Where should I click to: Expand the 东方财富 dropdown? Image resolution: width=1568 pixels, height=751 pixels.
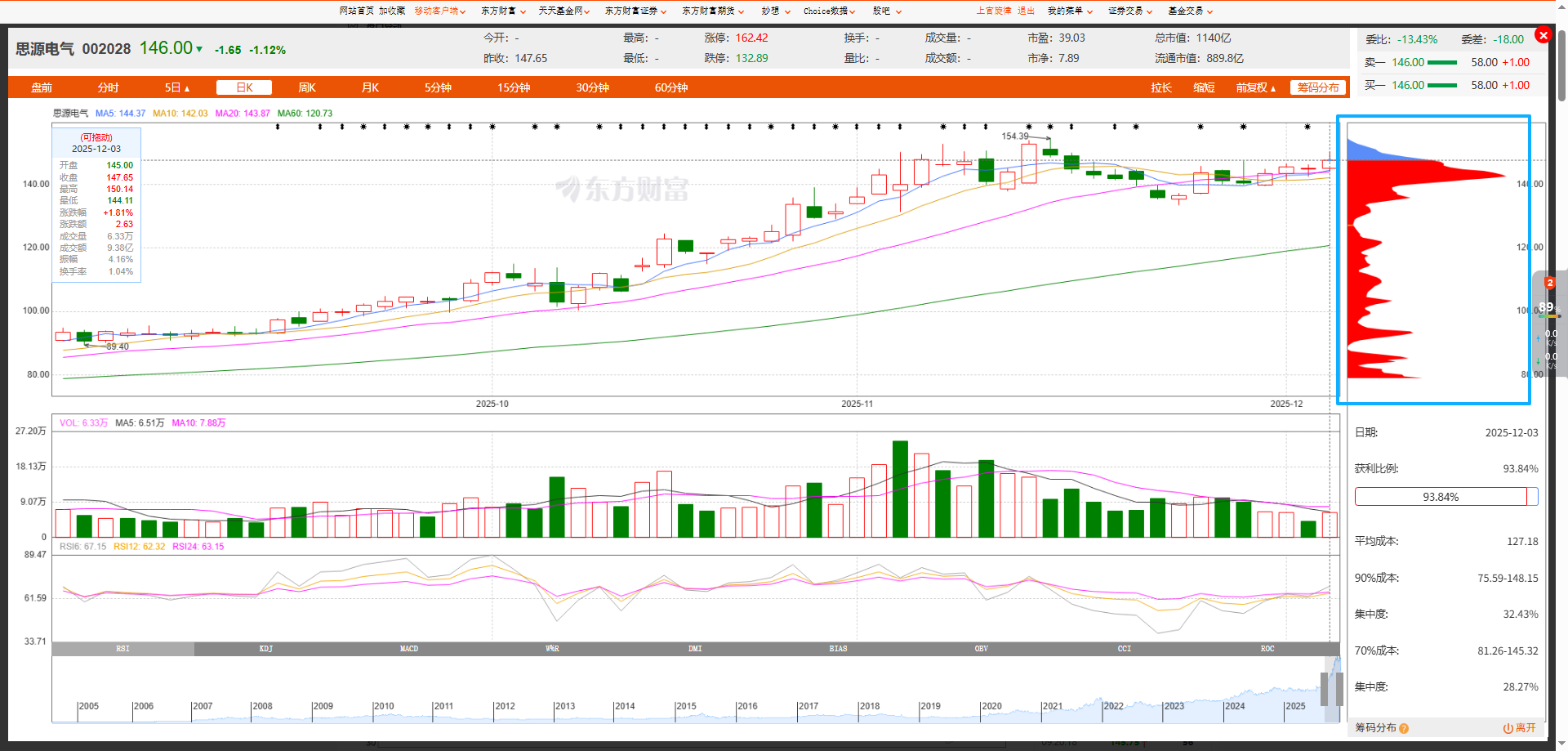(x=502, y=11)
